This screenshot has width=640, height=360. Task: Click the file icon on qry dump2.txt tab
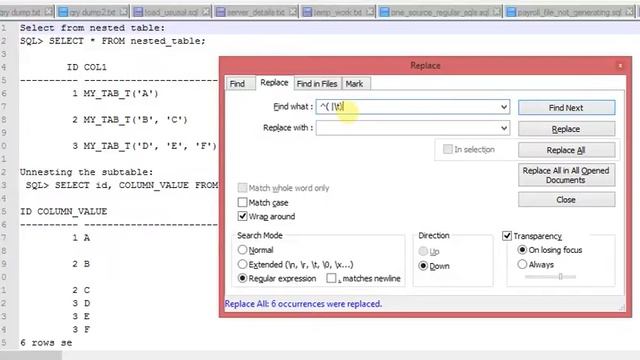click(x=63, y=12)
